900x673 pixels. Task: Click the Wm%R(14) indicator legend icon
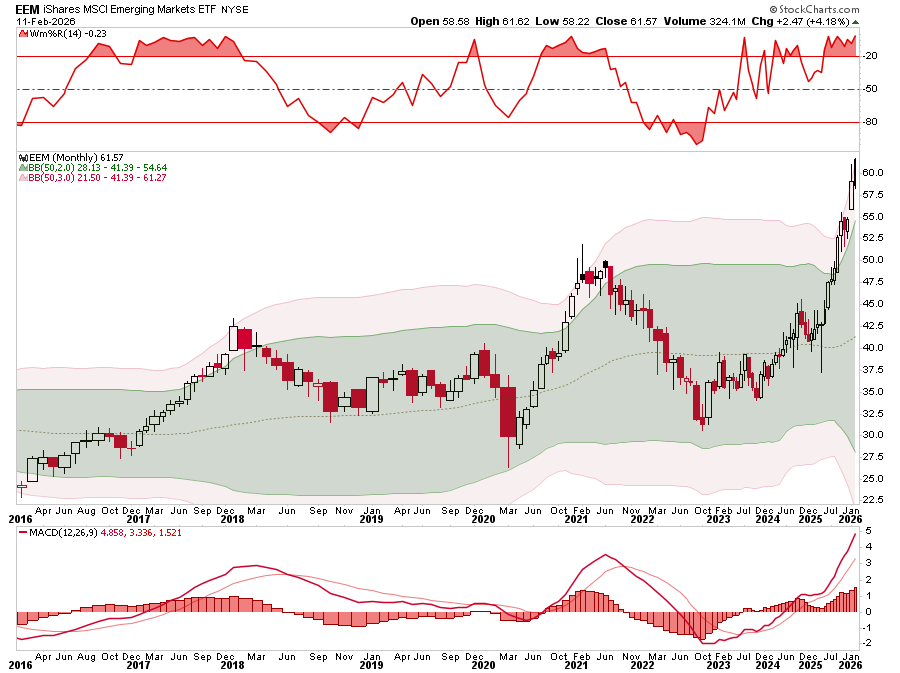point(23,32)
